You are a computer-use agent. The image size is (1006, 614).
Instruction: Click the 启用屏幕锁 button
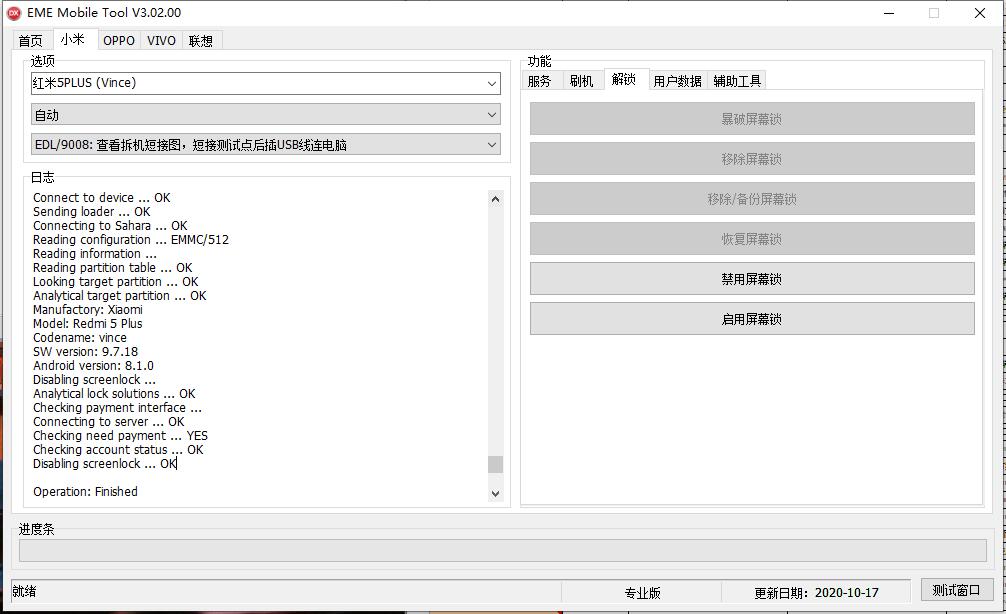point(751,319)
